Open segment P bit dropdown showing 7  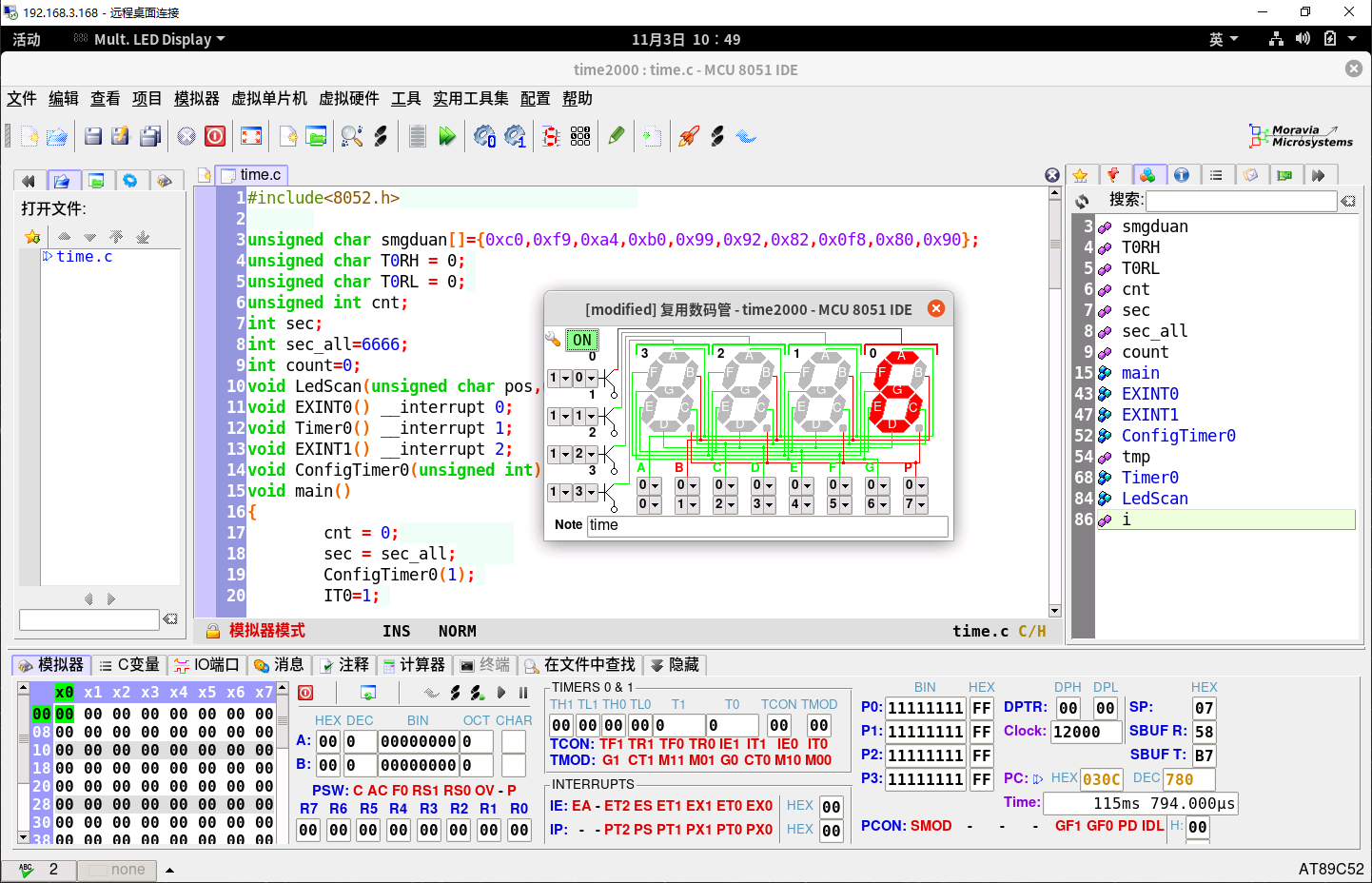point(915,504)
